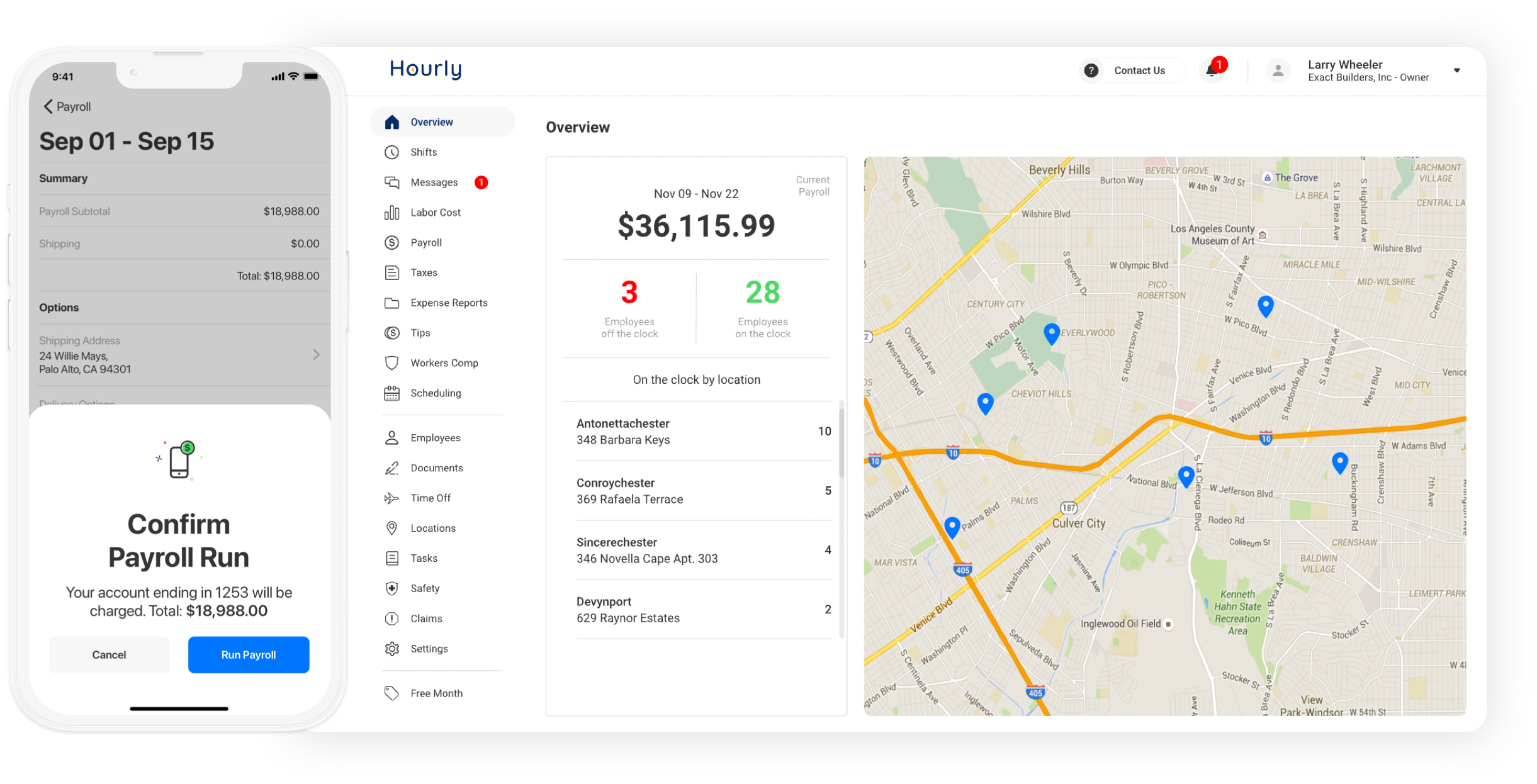The height and width of the screenshot is (784, 1537).
Task: Click the Claims exclamation circle icon
Action: coord(391,619)
